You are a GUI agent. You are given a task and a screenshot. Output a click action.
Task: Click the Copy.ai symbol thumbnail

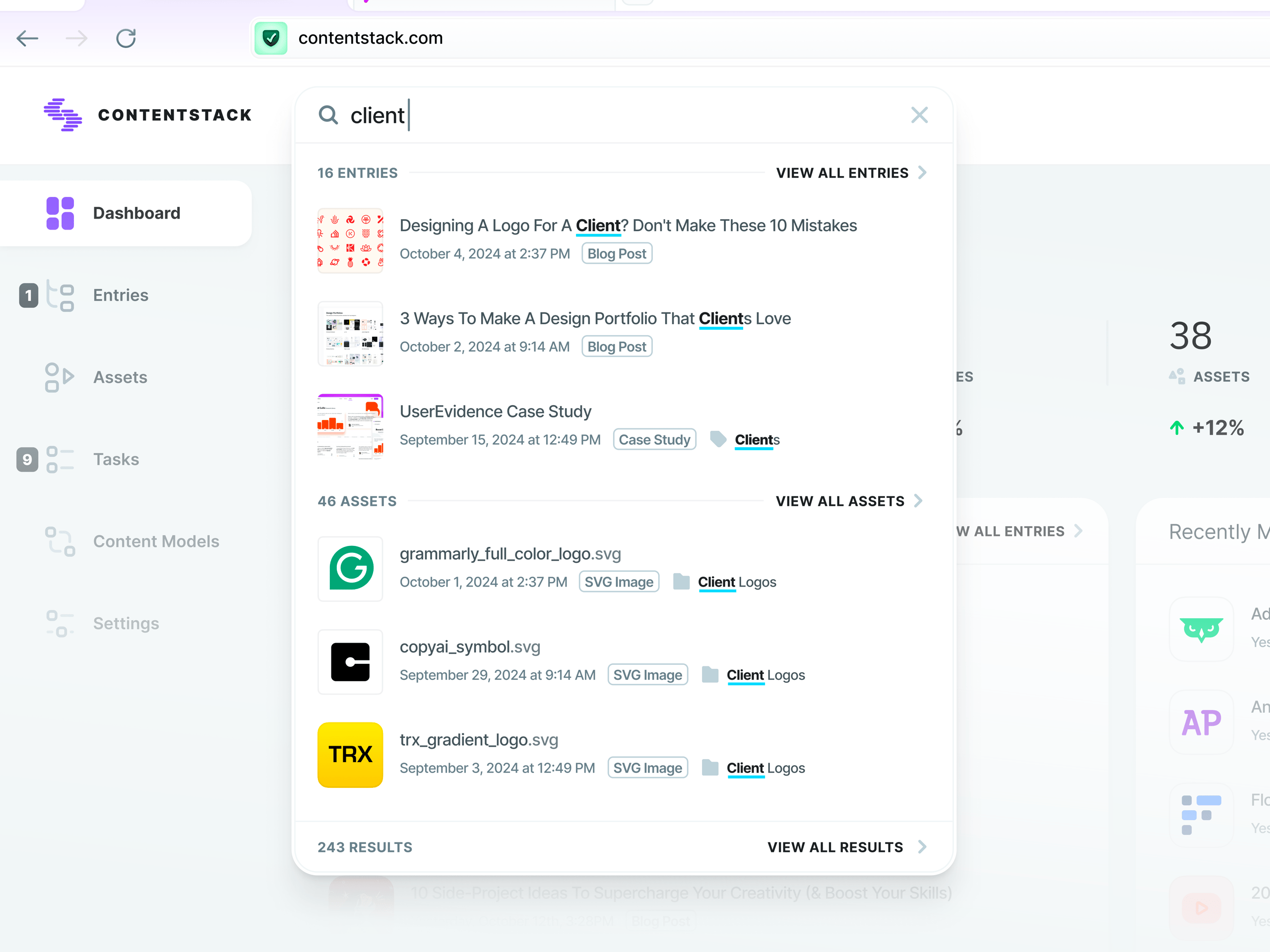point(350,661)
